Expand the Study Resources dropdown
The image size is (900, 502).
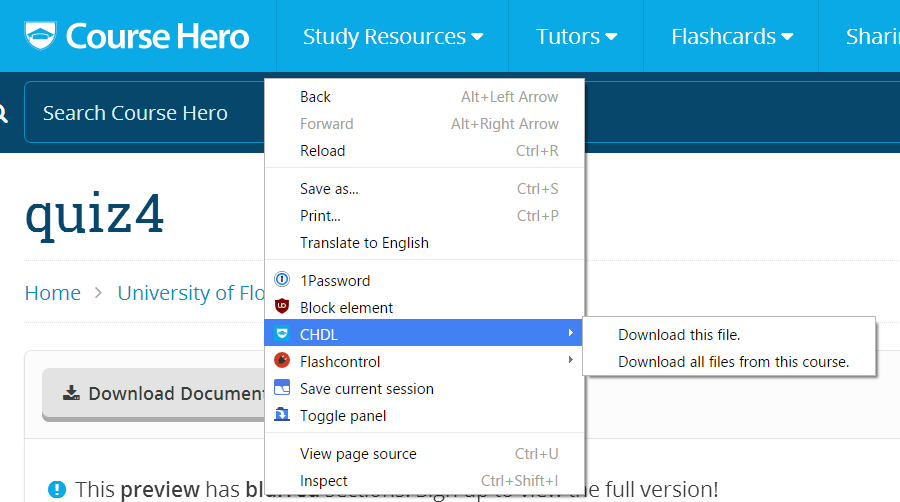(x=393, y=36)
